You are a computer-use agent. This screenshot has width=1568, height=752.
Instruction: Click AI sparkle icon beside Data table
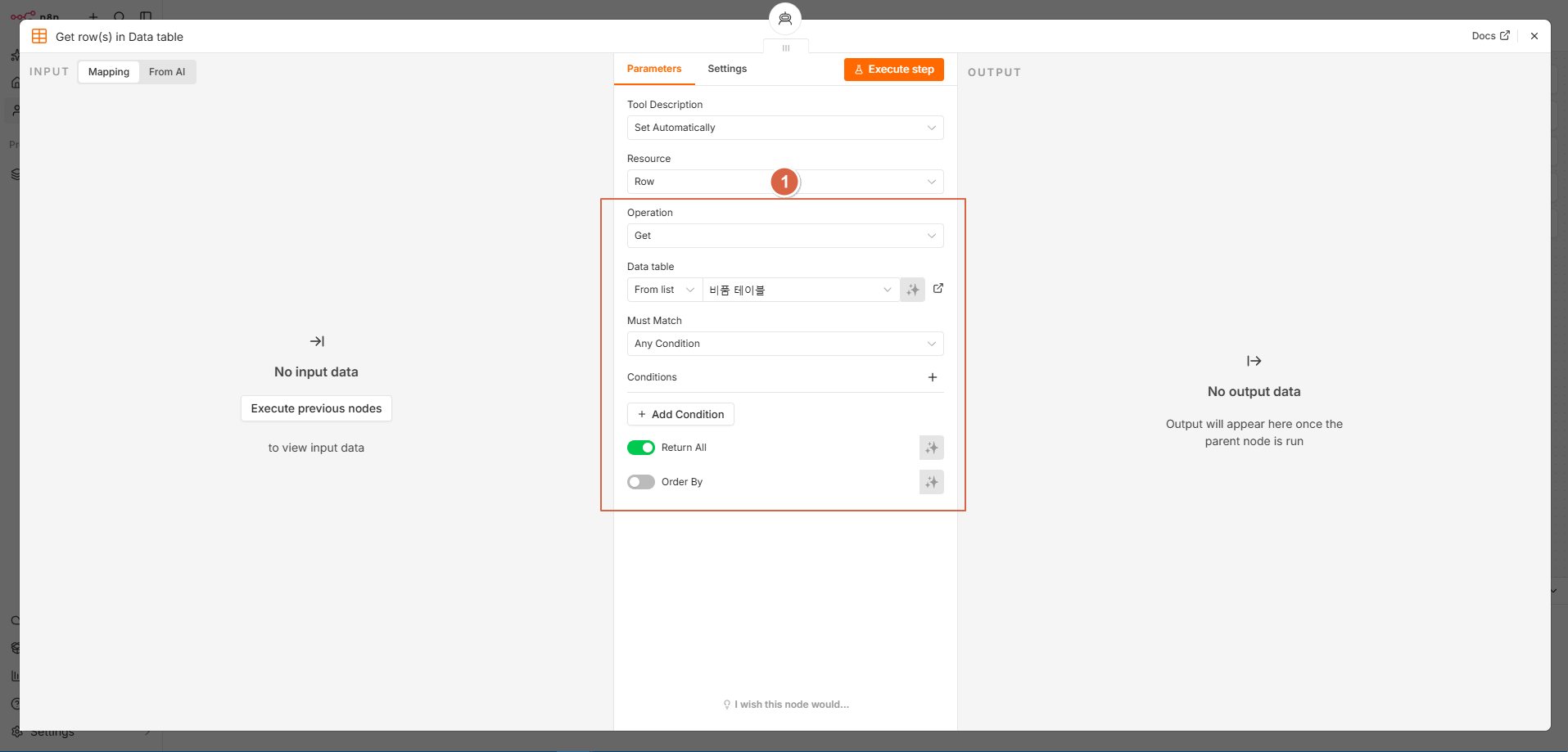(x=912, y=290)
